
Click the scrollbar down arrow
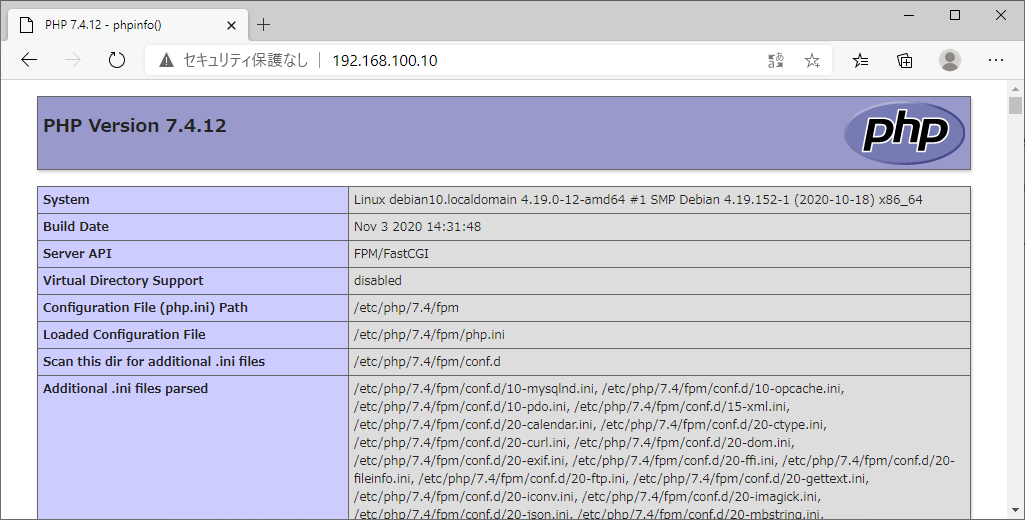pyautogui.click(x=1015, y=510)
